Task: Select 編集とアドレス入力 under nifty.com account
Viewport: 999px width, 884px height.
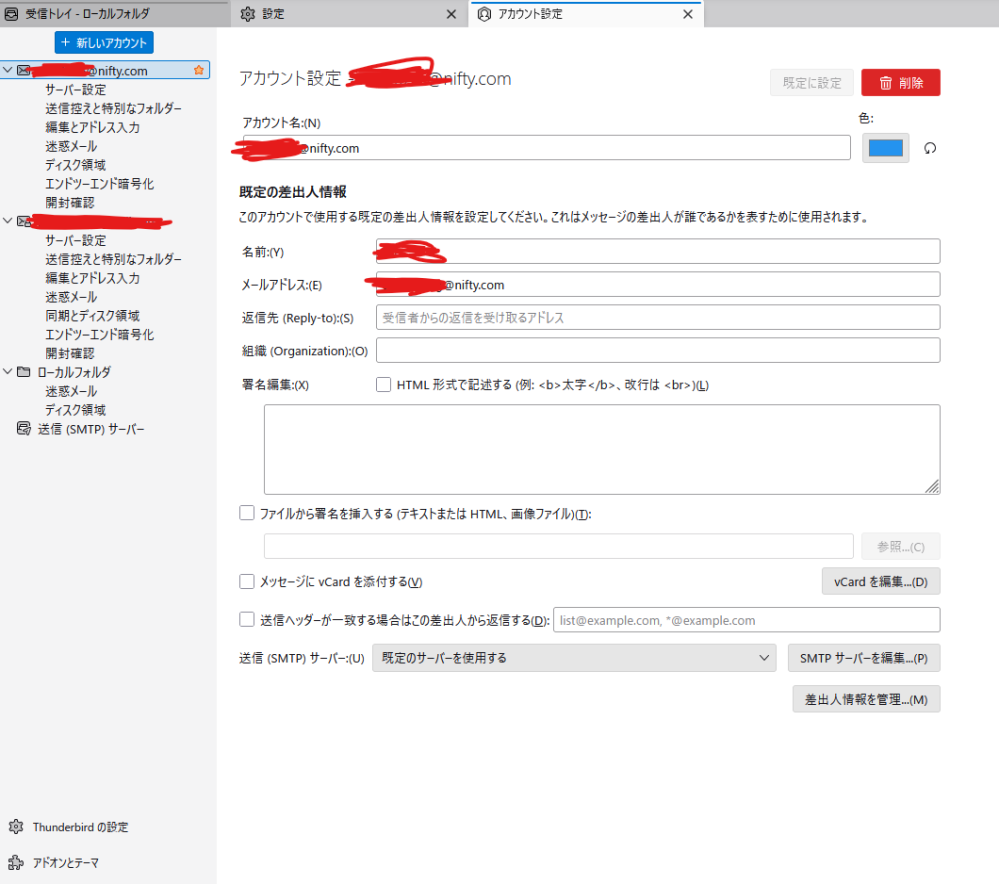Action: click(x=92, y=127)
